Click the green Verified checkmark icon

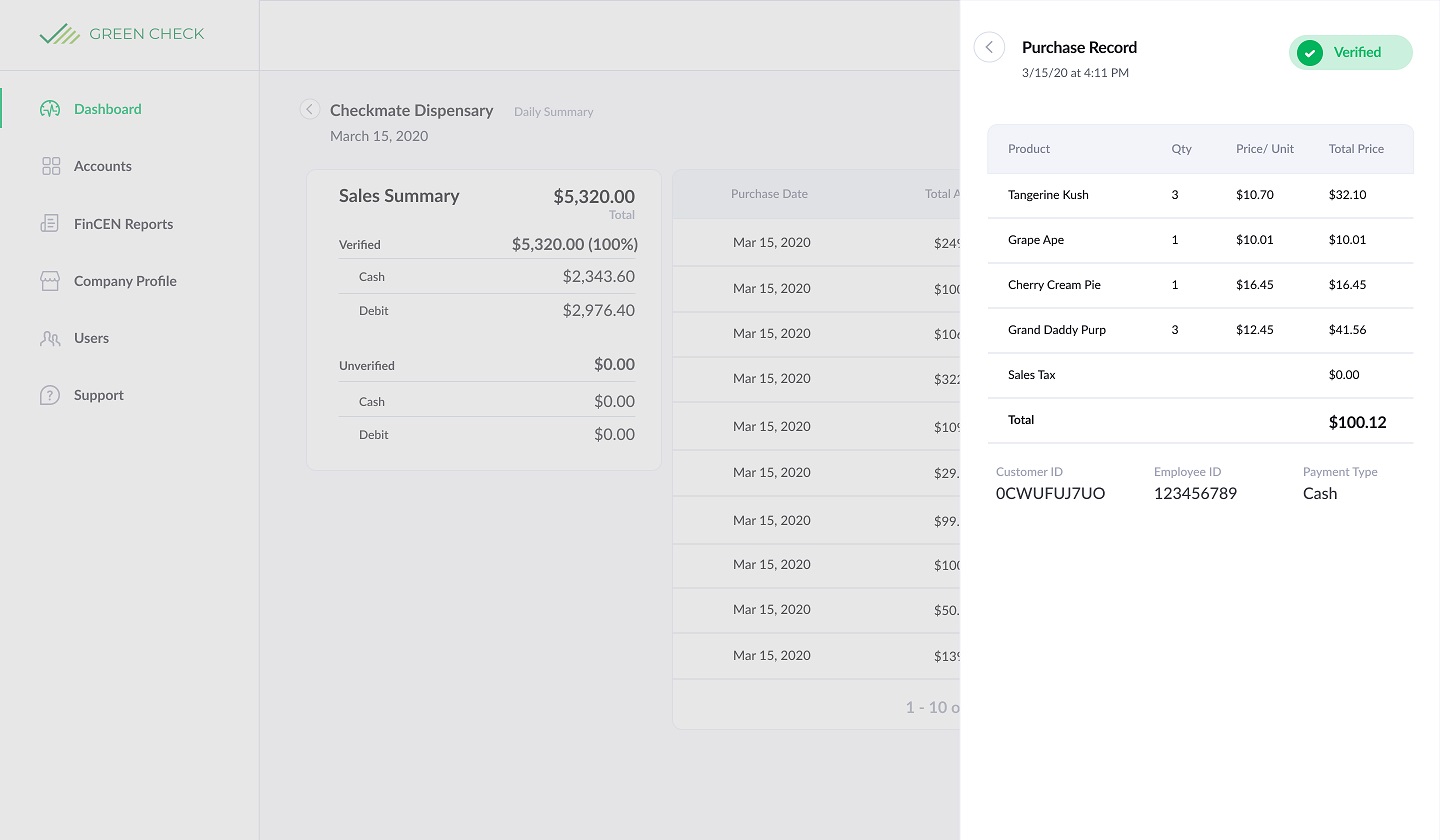click(x=1309, y=53)
